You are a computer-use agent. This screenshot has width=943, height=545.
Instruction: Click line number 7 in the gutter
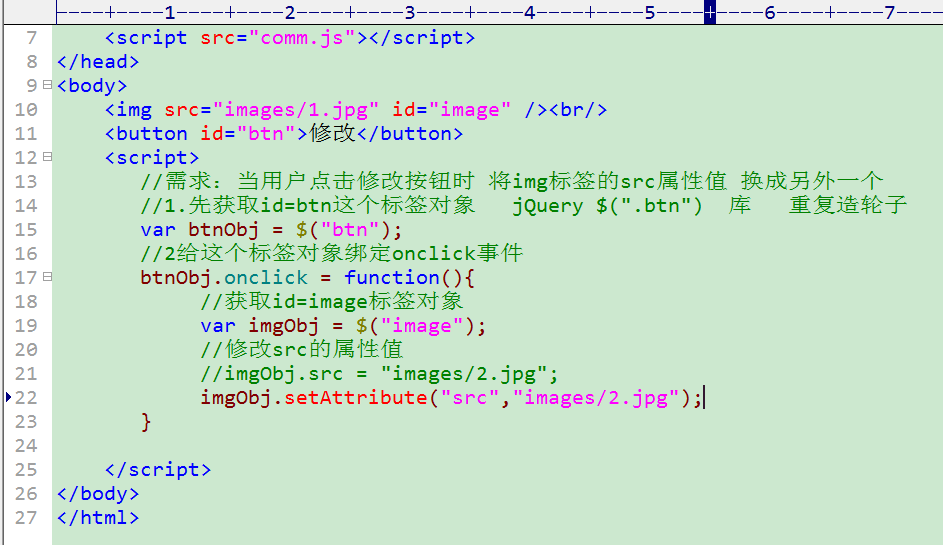32,38
